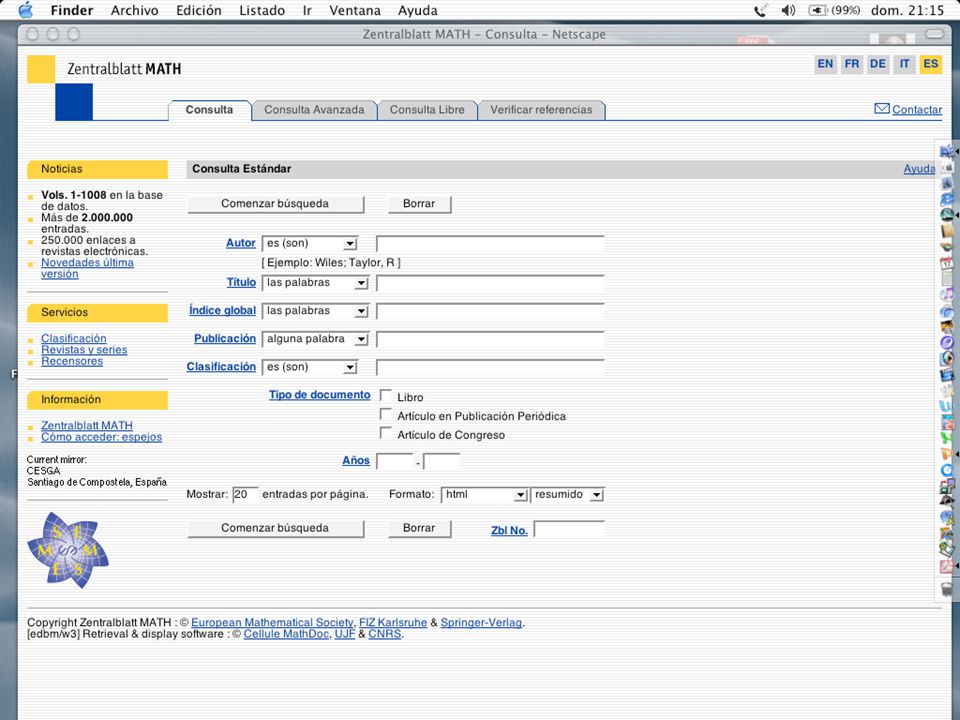Screen dimensions: 960x720
Task: Open System Preferences apple icon in Dock
Action: click(948, 167)
